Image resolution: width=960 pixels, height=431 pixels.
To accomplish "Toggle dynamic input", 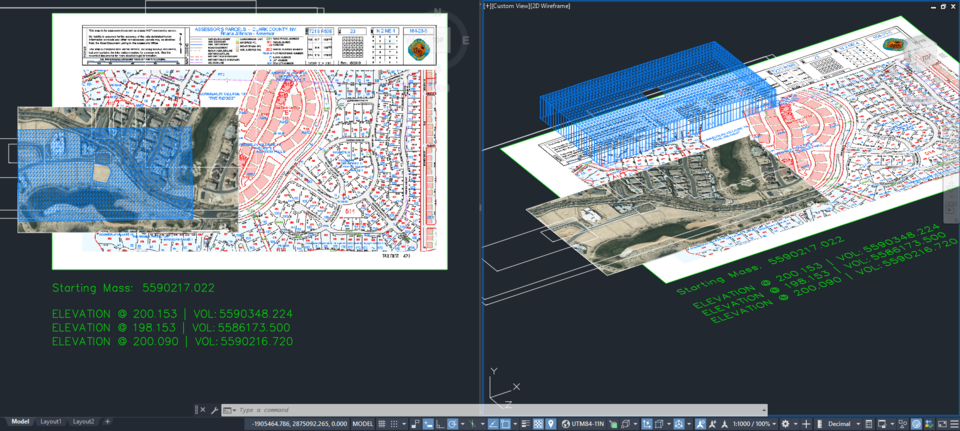I will coord(428,424).
